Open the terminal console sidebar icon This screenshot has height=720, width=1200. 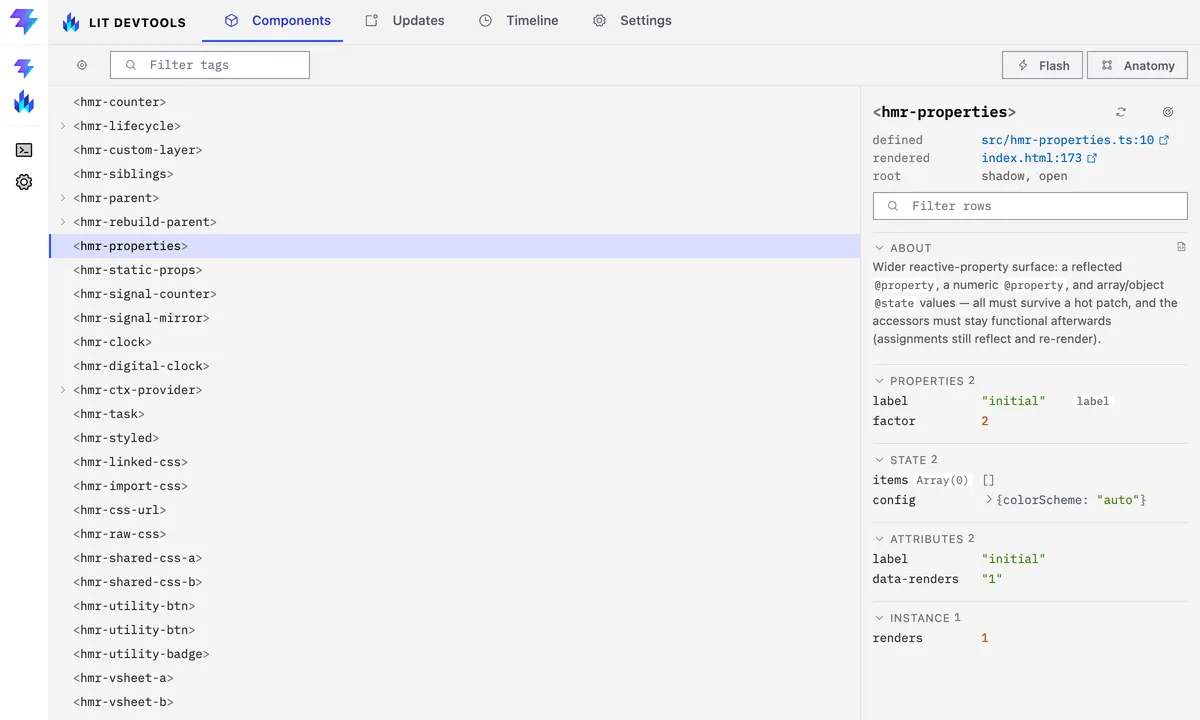pyautogui.click(x=24, y=150)
